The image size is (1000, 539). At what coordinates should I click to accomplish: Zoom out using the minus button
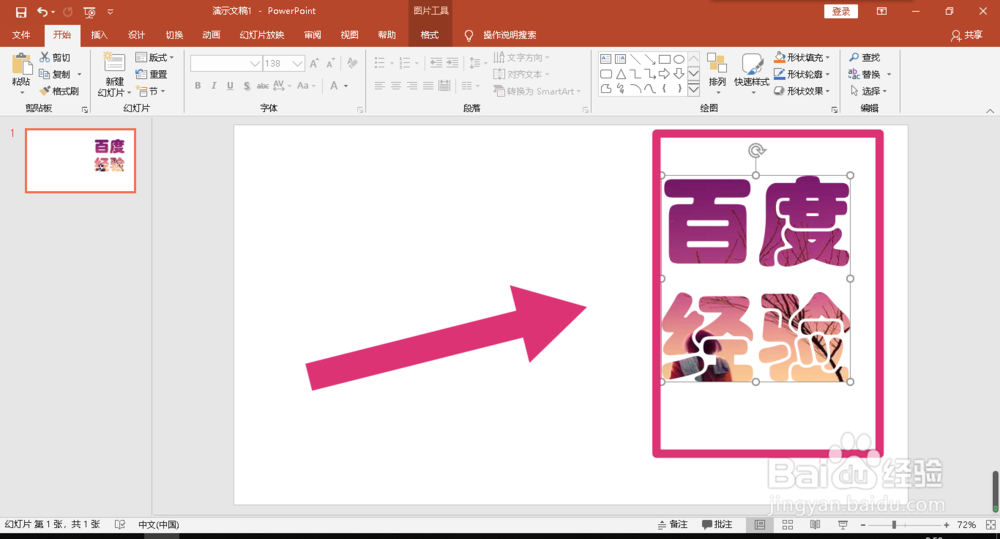863,524
